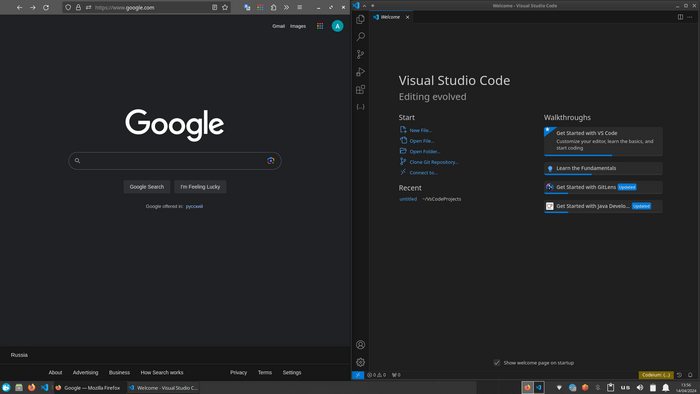Image resolution: width=700 pixels, height=394 pixels.
Task: Open the translate extension icon in the Firefox toolbar
Action: point(247,8)
